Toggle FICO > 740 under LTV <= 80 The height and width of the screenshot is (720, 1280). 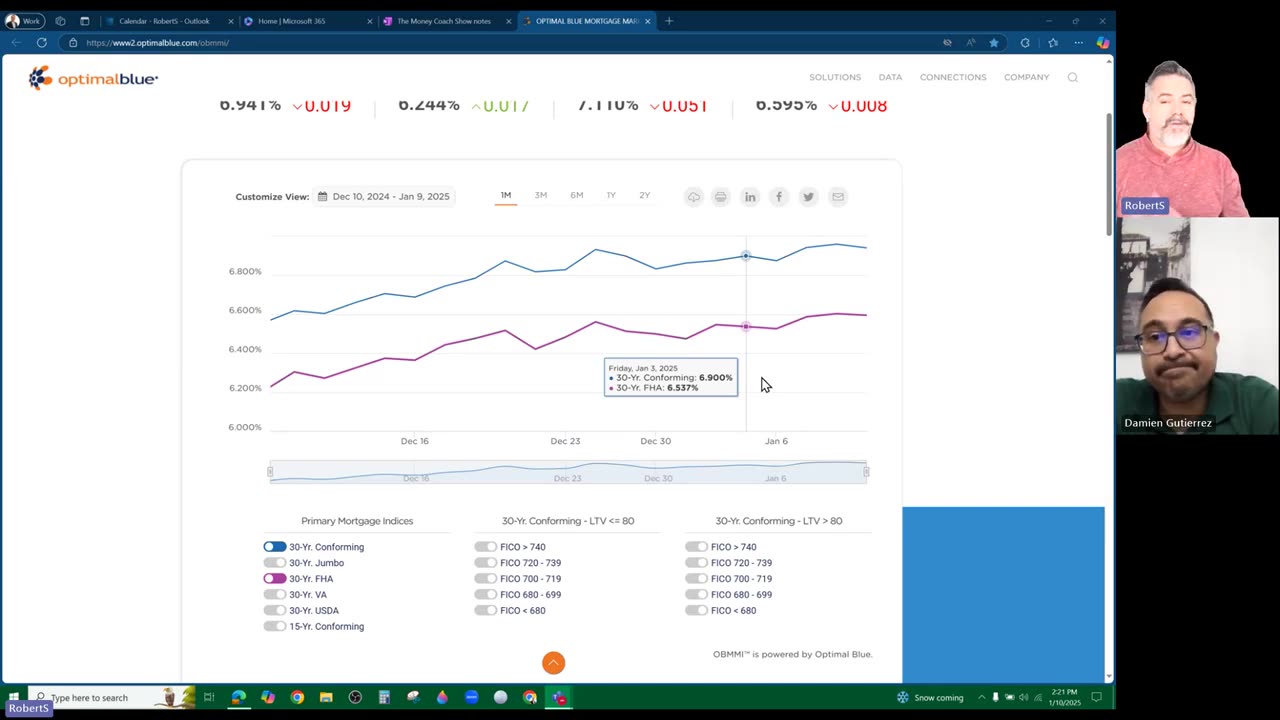(485, 547)
